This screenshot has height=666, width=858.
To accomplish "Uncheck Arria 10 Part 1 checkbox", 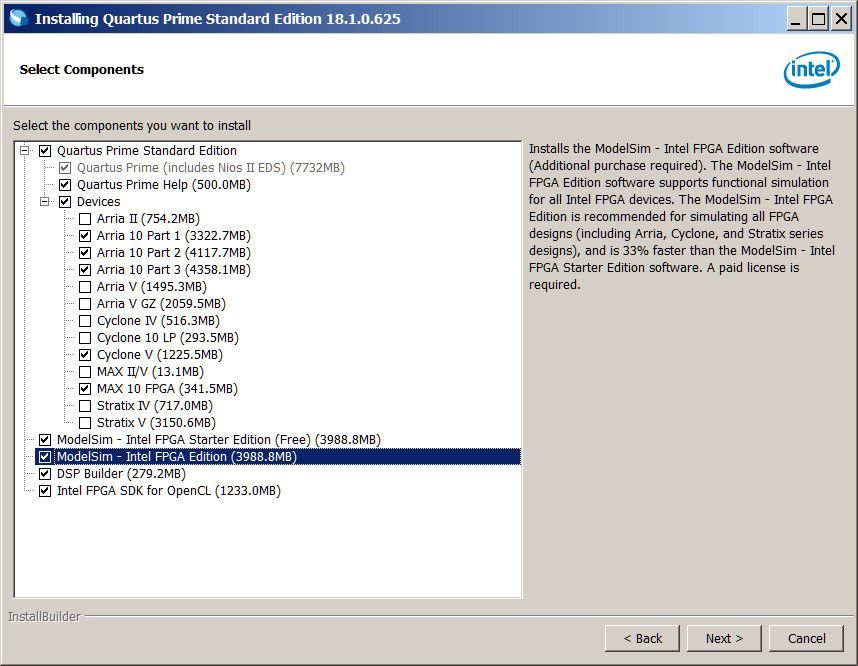I will point(85,236).
